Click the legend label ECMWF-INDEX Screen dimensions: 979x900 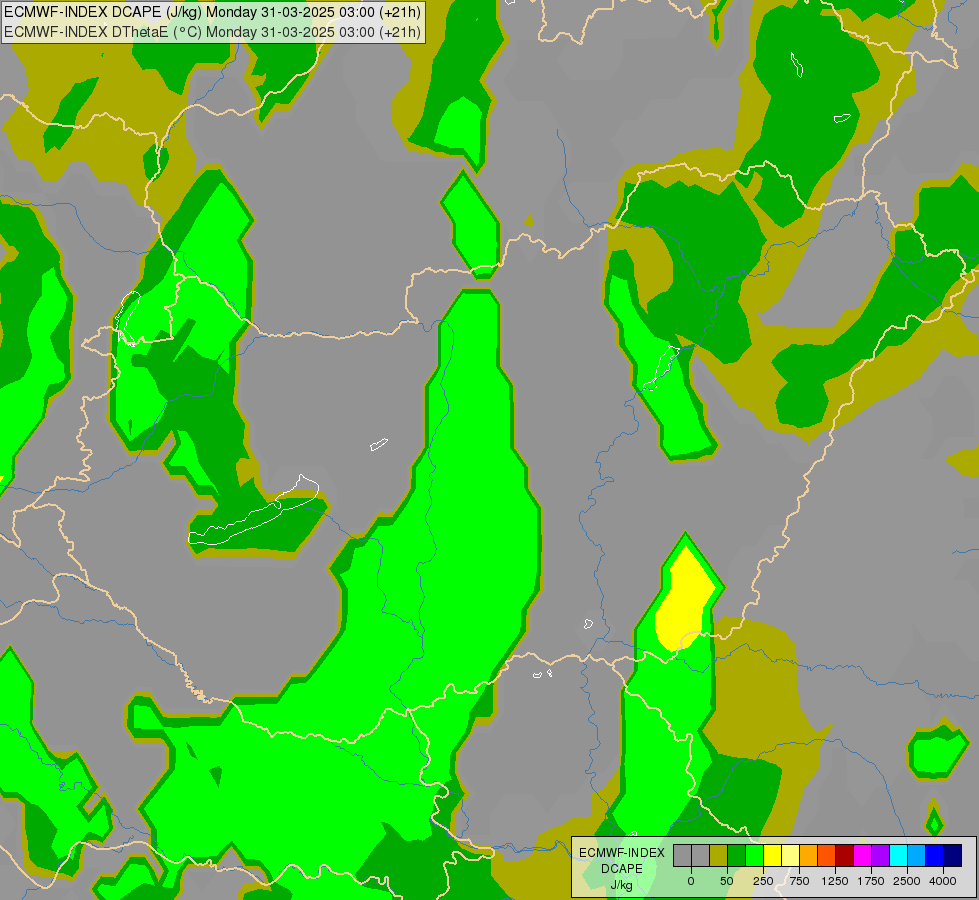[622, 853]
